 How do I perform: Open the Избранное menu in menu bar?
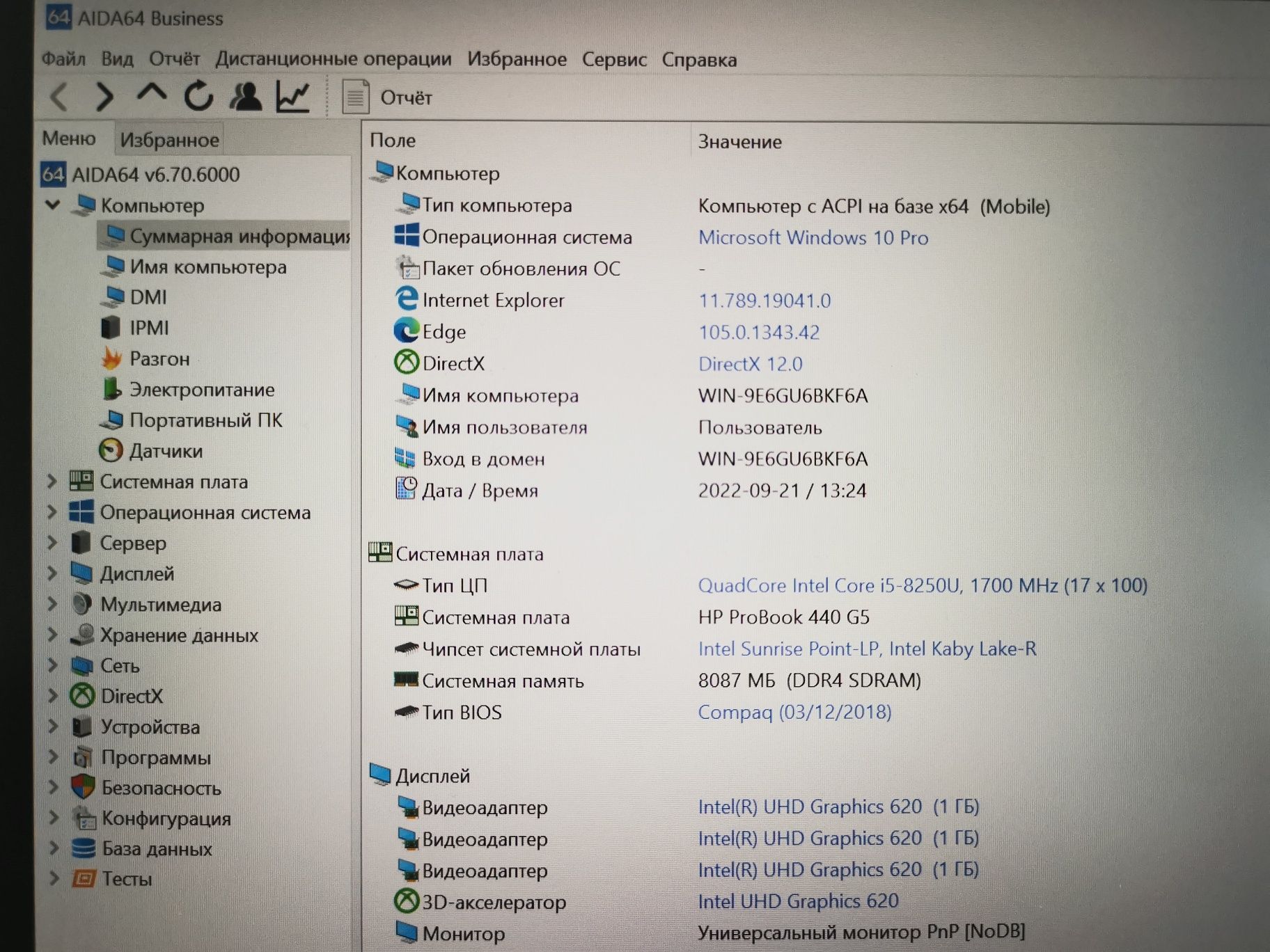pos(517,59)
